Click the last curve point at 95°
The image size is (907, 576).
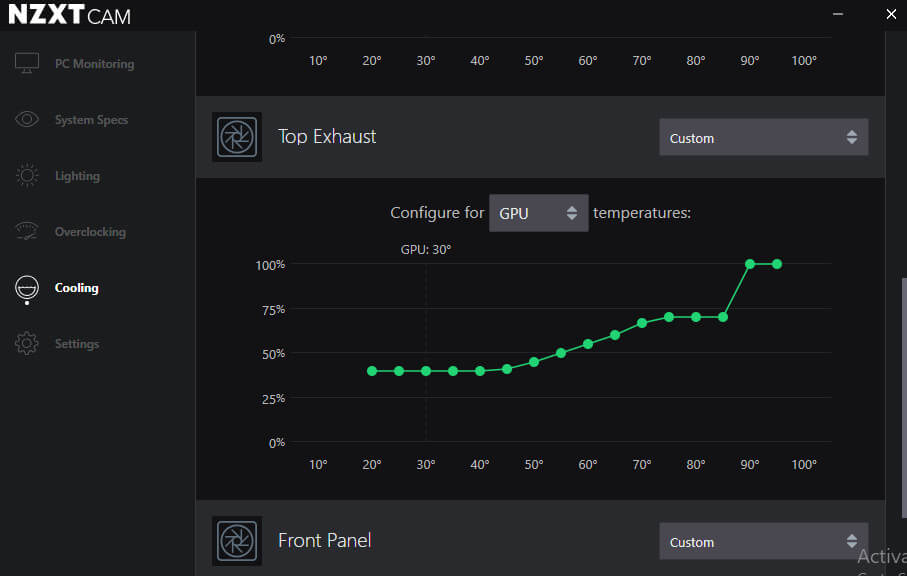[777, 264]
